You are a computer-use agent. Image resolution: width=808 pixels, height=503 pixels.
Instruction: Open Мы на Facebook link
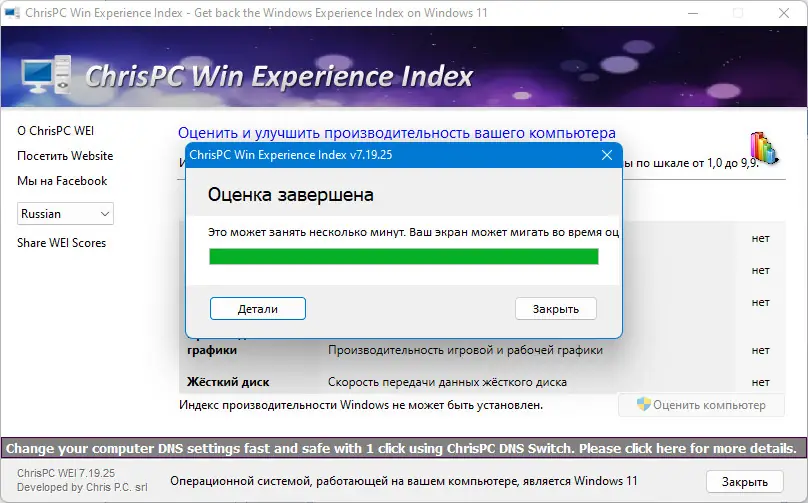pos(62,181)
